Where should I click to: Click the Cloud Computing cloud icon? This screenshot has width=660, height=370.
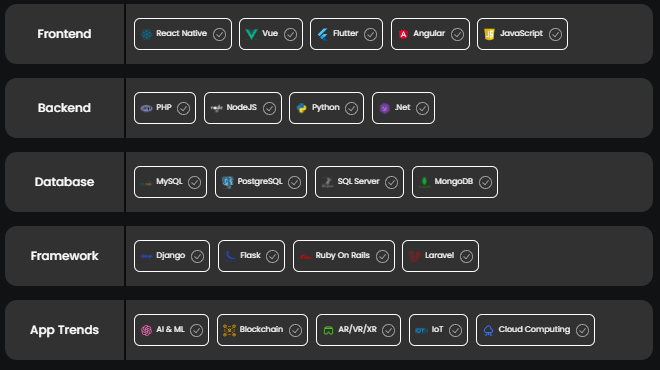[x=488, y=330]
